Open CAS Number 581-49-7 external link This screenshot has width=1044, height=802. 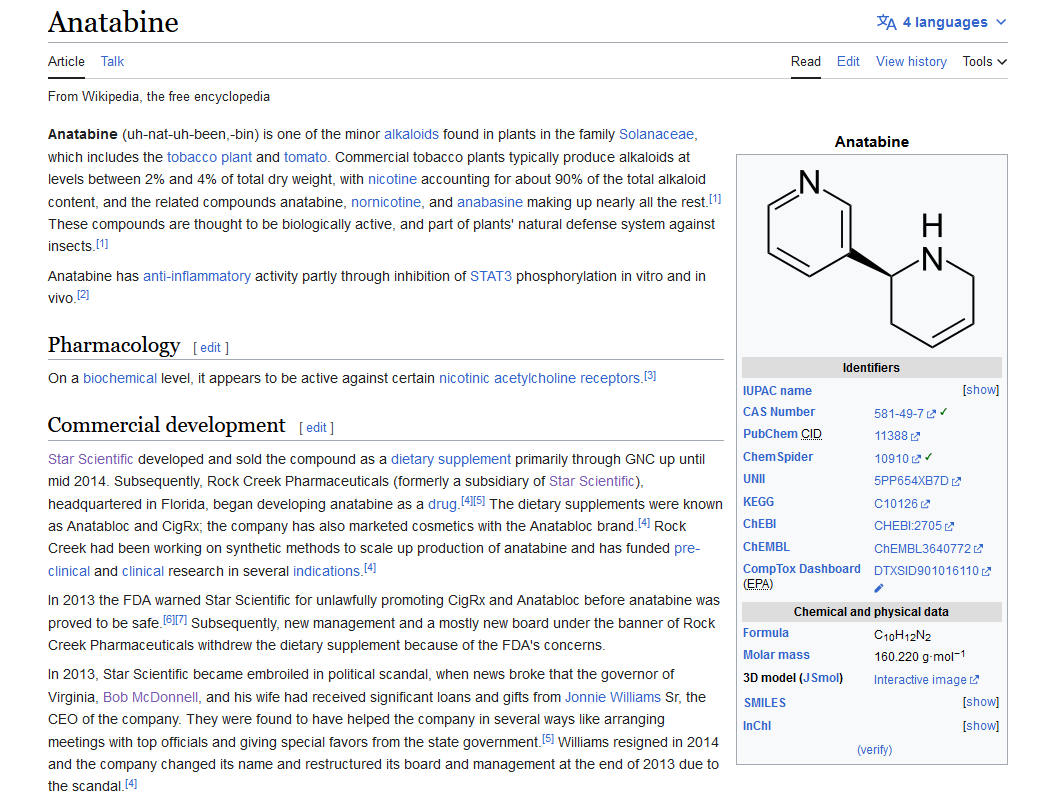tap(905, 413)
